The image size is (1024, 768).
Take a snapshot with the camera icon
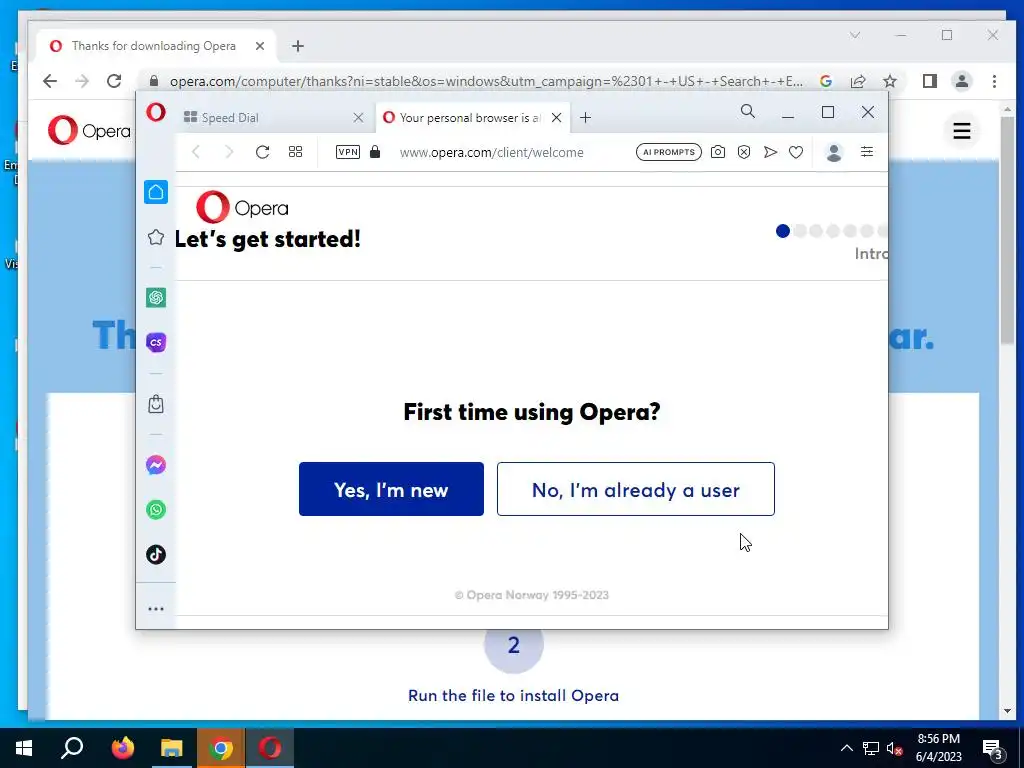[718, 152]
